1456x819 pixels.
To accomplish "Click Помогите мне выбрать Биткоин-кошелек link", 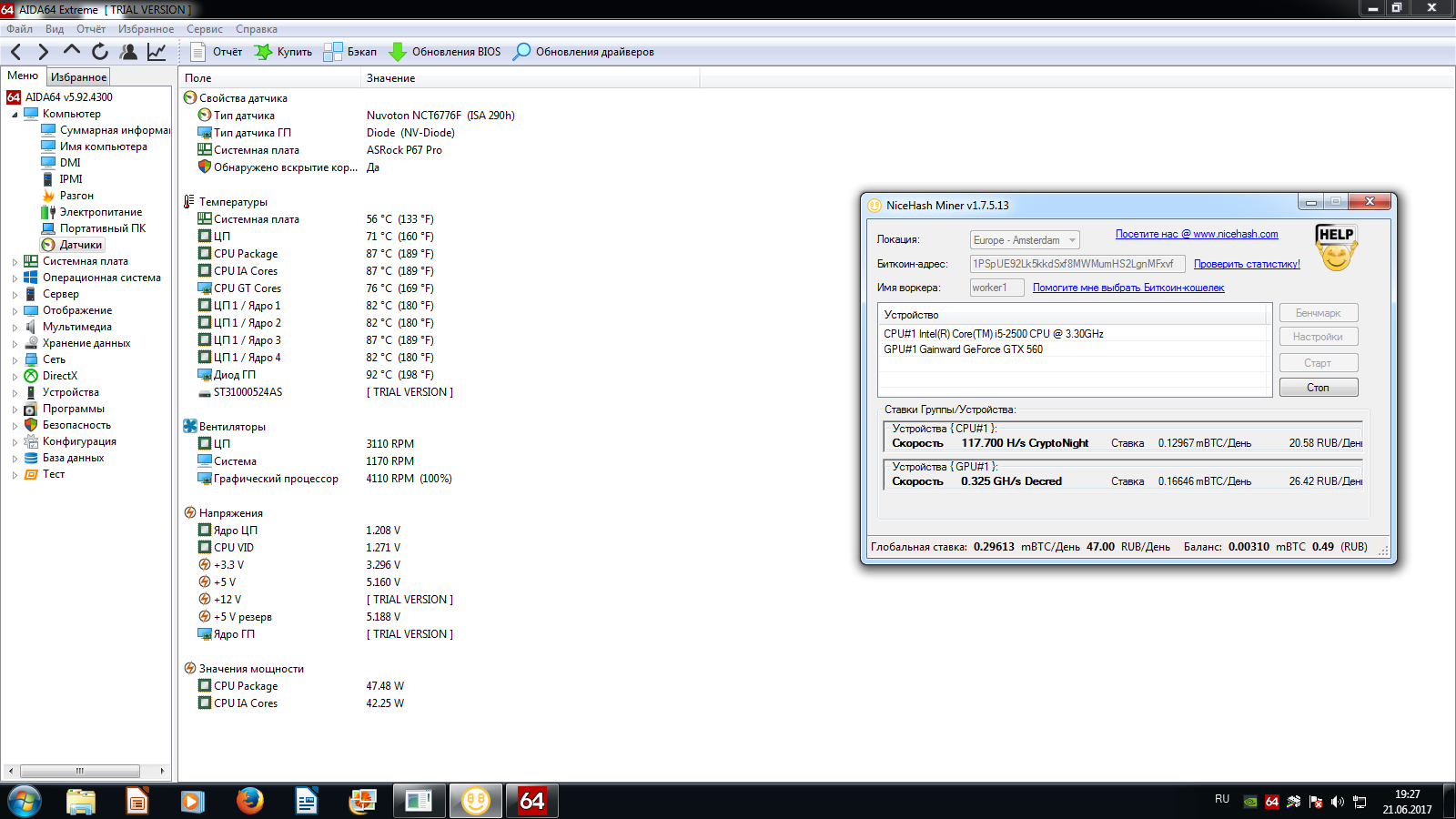I will (1128, 288).
